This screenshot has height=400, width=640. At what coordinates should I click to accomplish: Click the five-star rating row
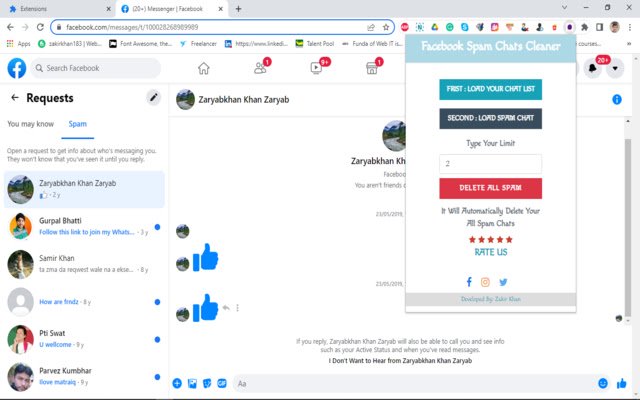(491, 240)
